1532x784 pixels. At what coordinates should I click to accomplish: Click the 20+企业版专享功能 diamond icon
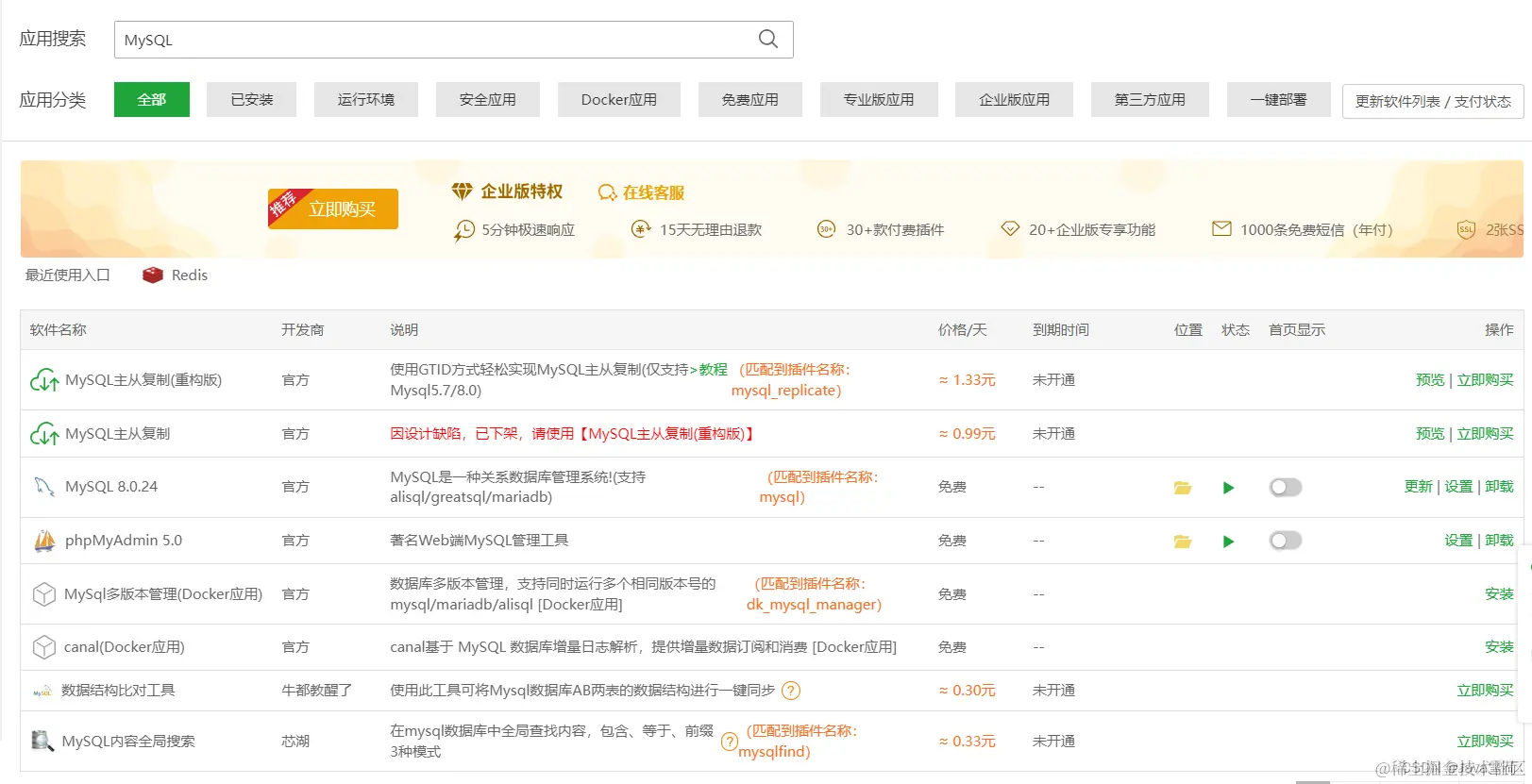click(1010, 228)
